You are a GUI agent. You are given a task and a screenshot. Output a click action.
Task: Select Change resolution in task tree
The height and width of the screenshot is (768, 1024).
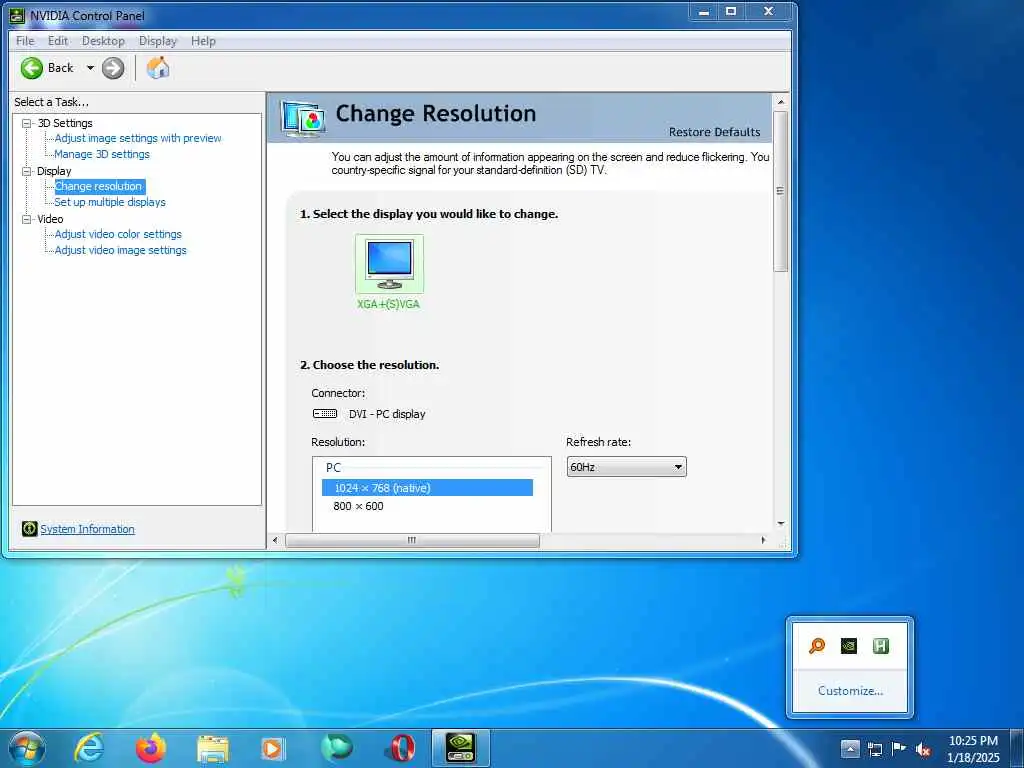pyautogui.click(x=99, y=186)
